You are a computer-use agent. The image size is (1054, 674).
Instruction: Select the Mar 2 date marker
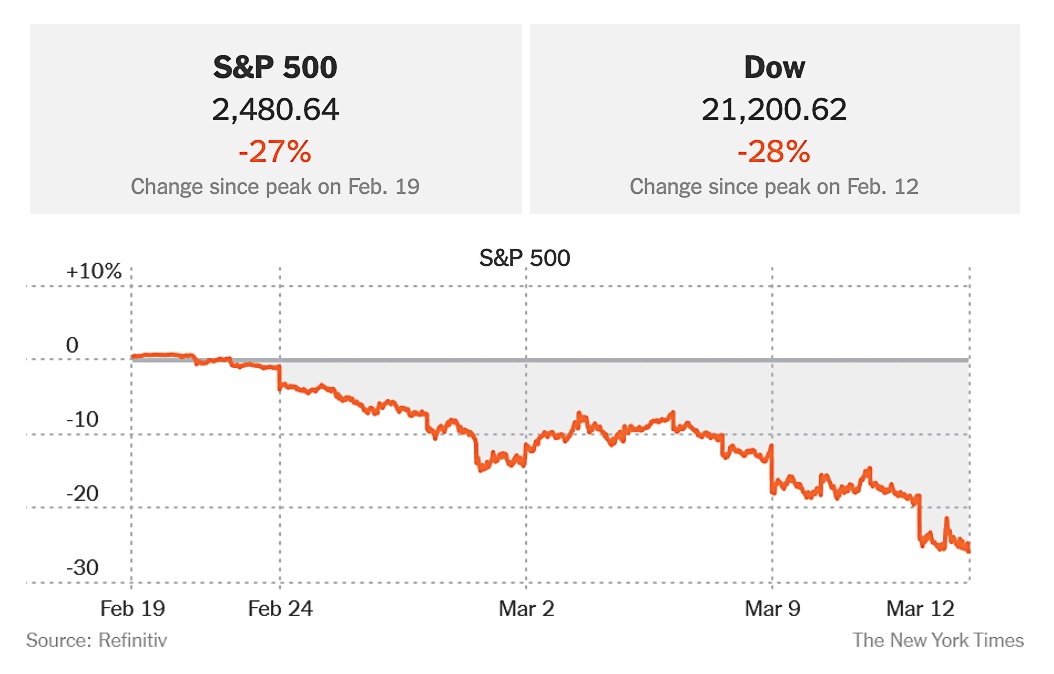[526, 607]
